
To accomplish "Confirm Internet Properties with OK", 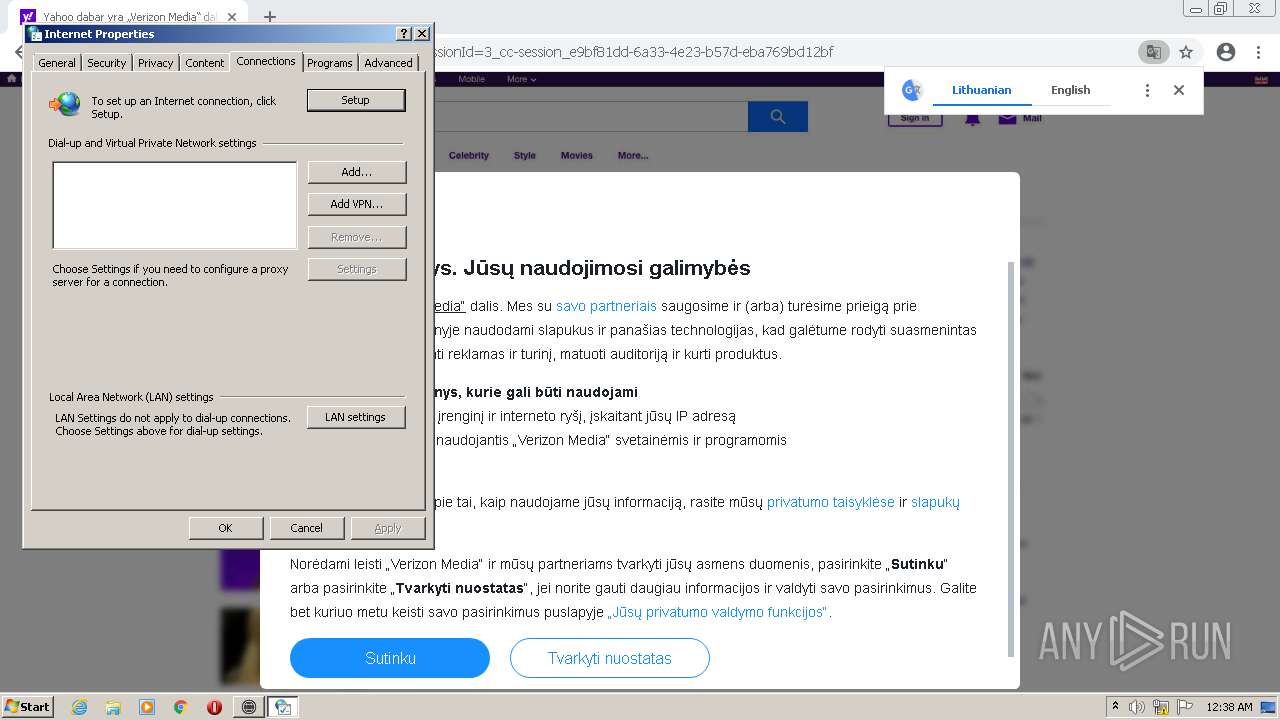I will coord(225,528).
